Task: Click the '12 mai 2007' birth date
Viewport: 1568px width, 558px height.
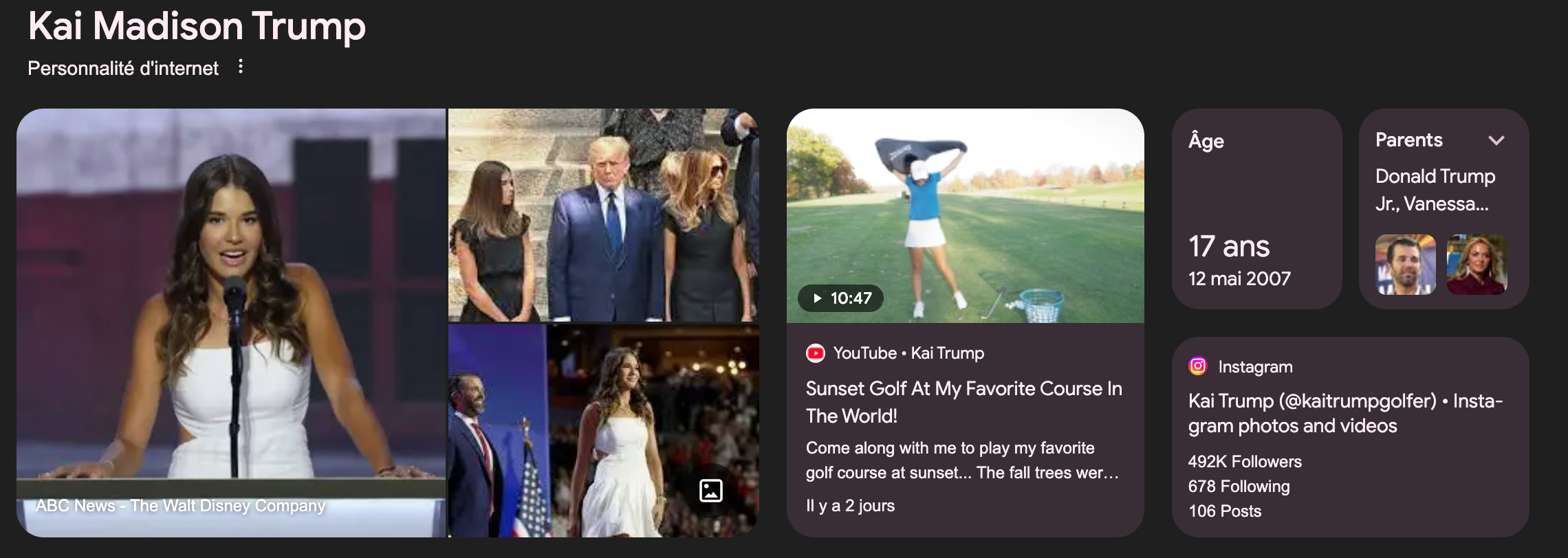Action: [1239, 278]
